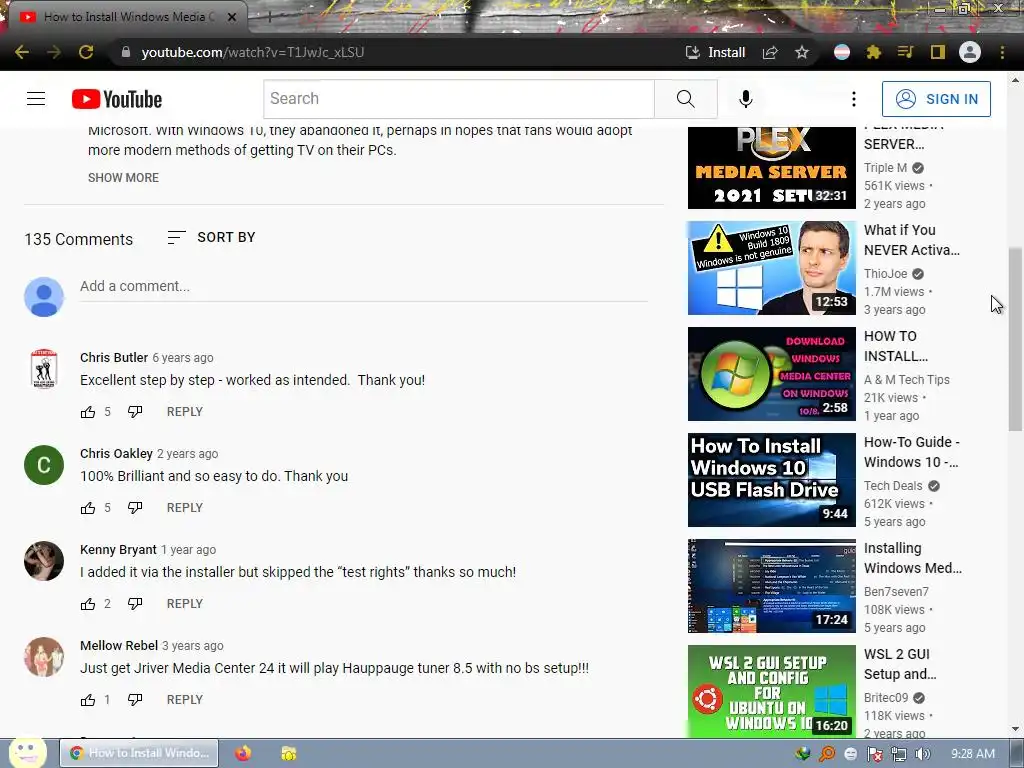
Task: Reply to Mellow Rebel's comment
Action: 185,699
